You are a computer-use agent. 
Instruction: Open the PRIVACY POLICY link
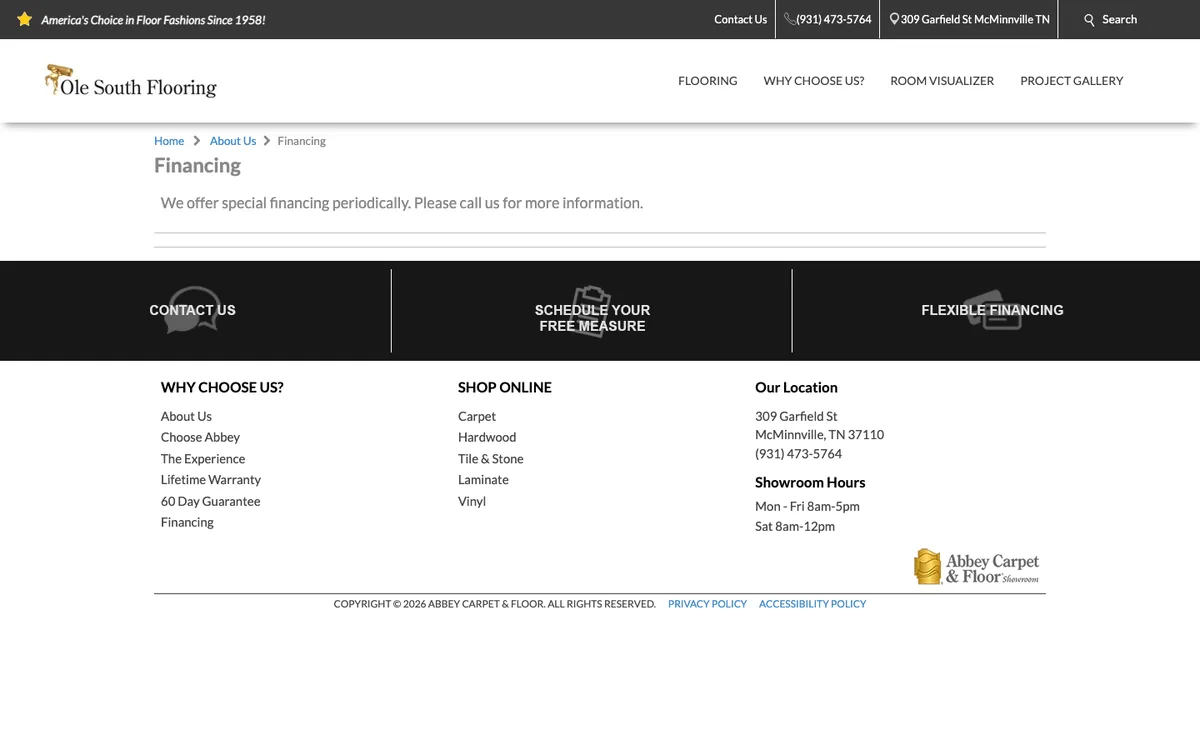(707, 604)
